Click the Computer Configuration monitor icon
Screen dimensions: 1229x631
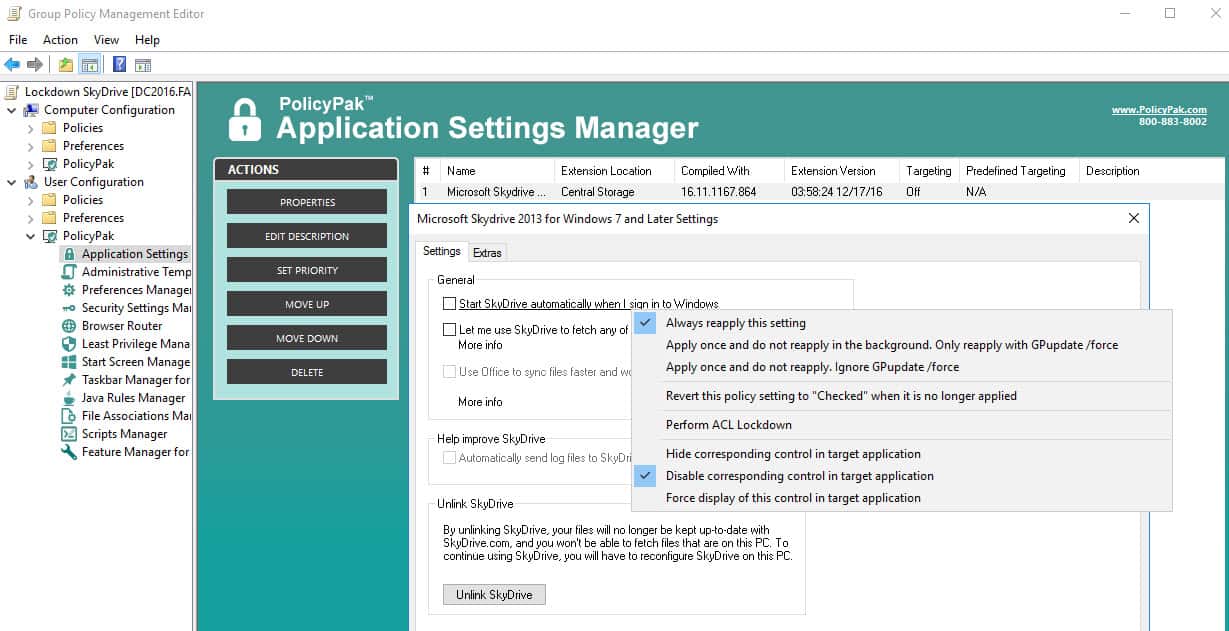pyautogui.click(x=32, y=110)
